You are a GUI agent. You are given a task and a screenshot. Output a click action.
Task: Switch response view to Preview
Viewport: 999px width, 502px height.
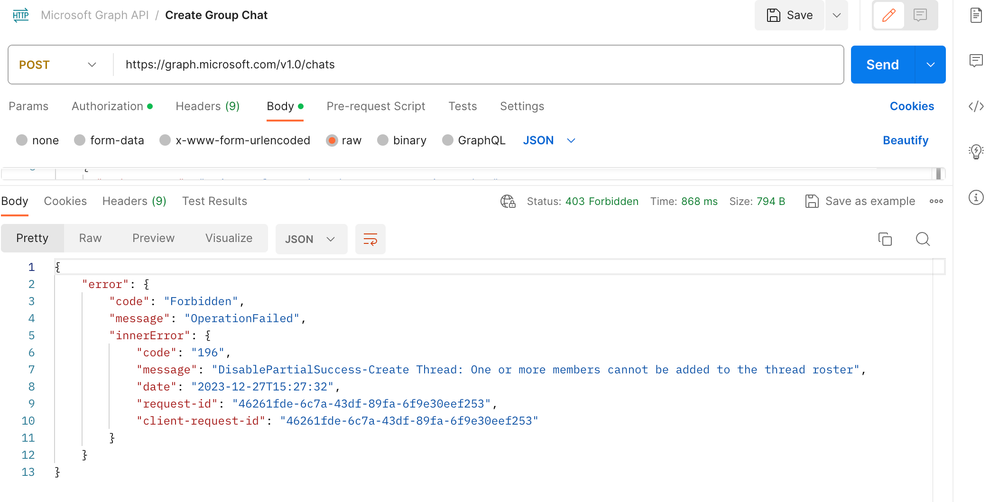(154, 238)
